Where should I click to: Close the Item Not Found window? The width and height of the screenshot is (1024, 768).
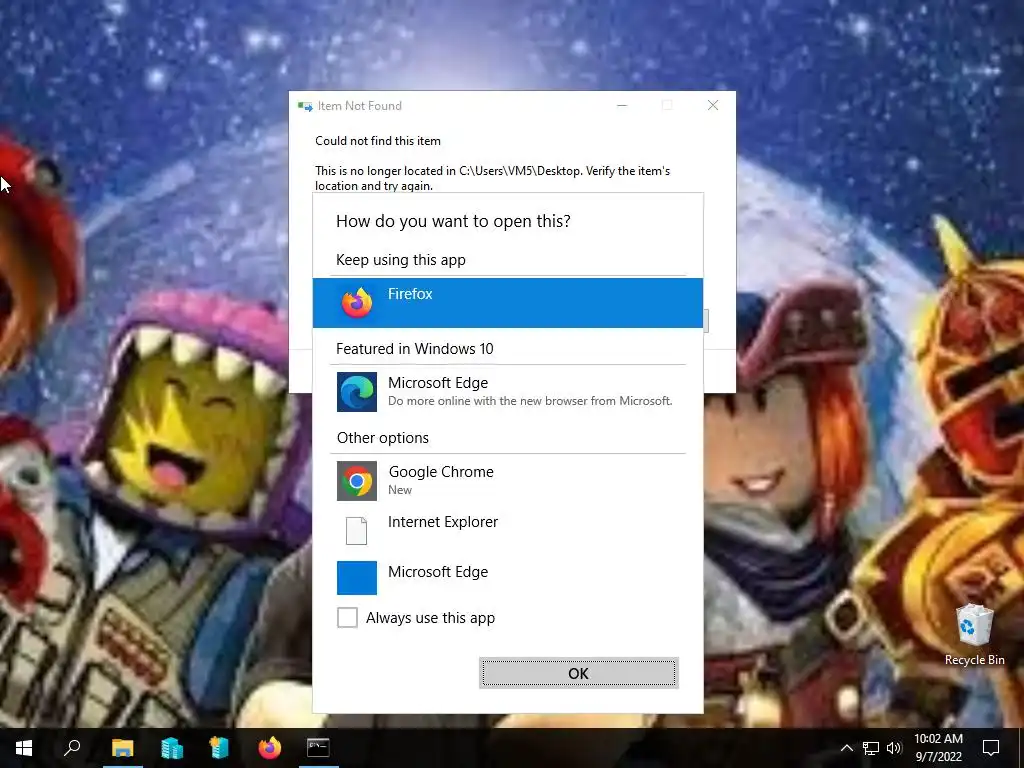[713, 105]
